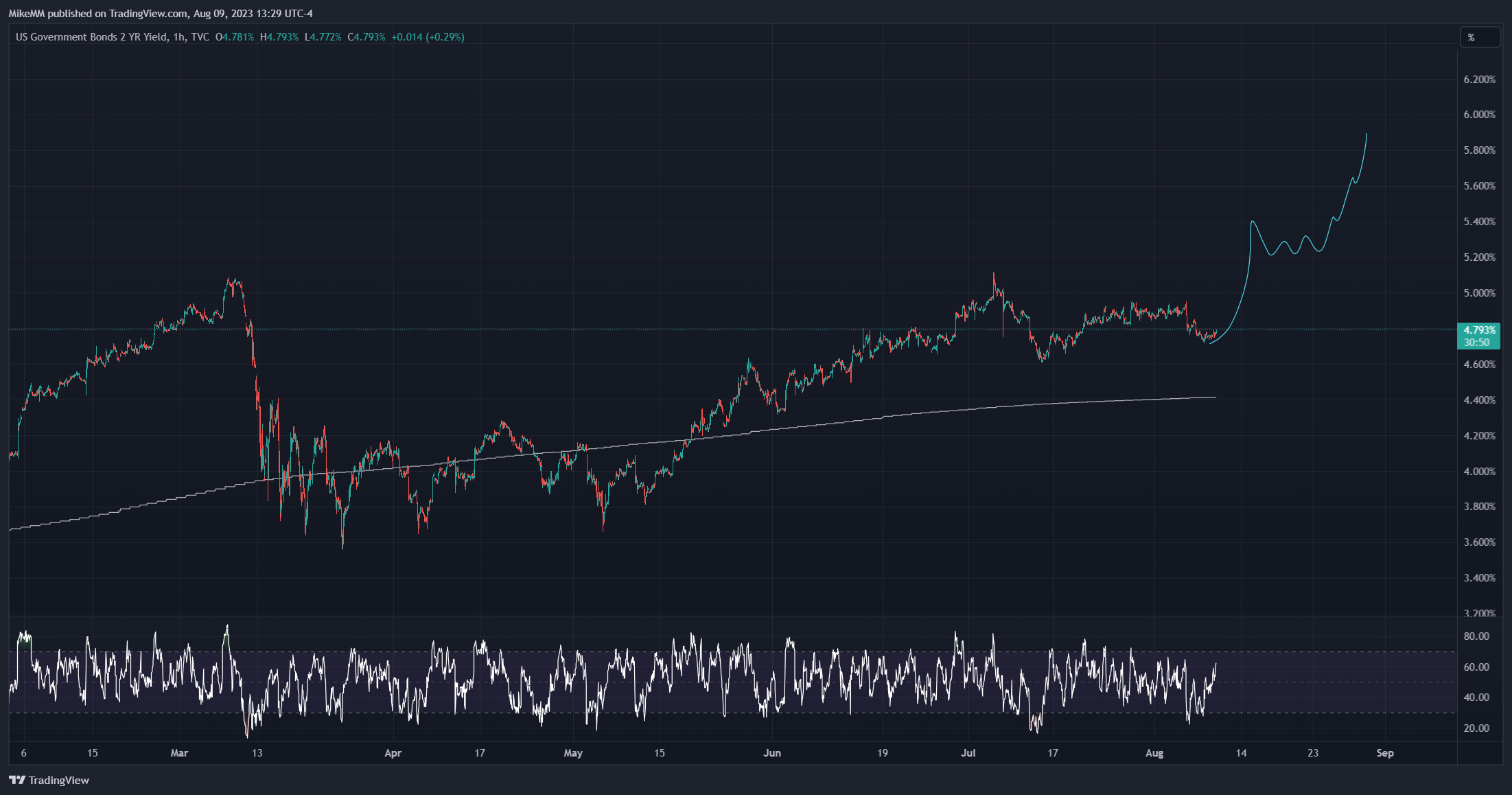Click the symbol title US Government Bonds 2 YR Yield
The height and width of the screenshot is (795, 1512).
tap(91, 37)
